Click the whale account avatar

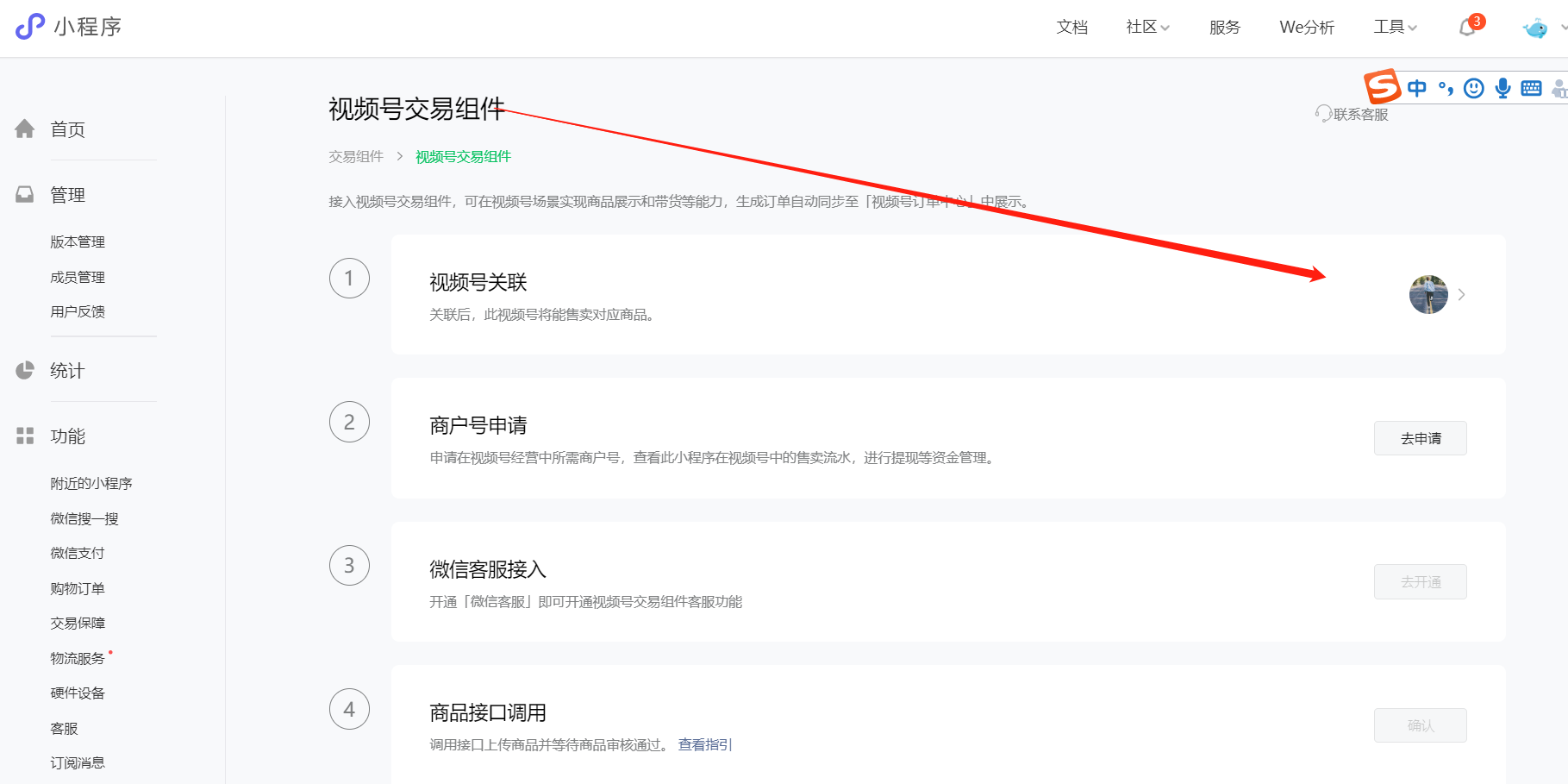click(1535, 28)
